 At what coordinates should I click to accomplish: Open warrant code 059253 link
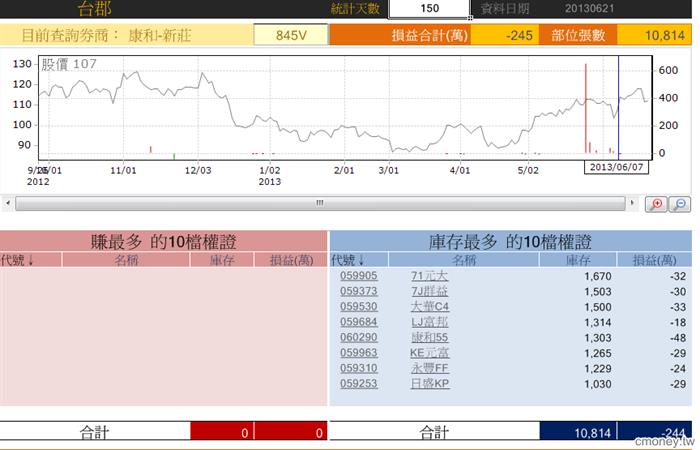pos(358,383)
